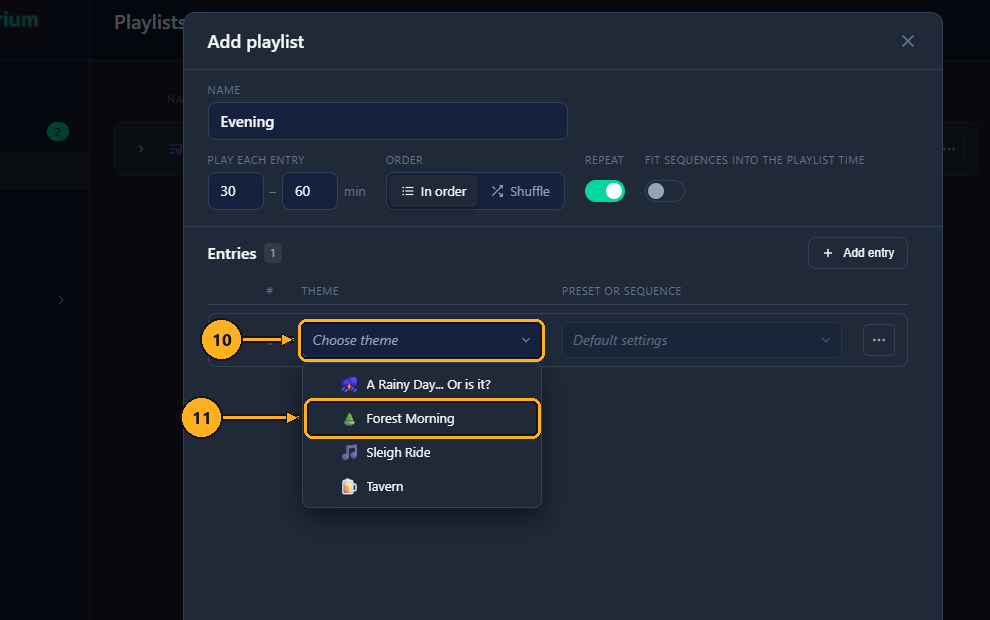Click the maximum minutes field showing 60
This screenshot has height=620, width=990.
309,191
